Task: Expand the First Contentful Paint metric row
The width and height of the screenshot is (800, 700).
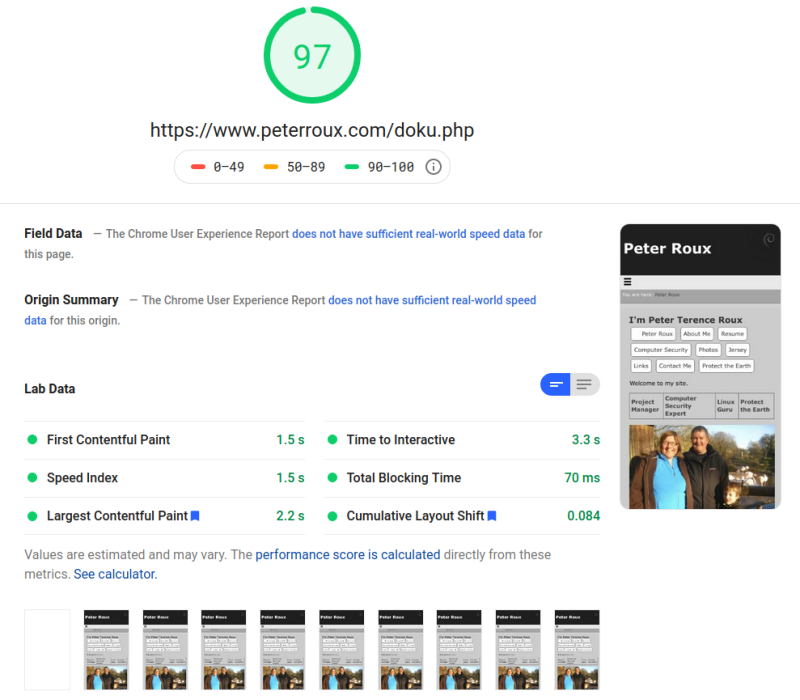Action: point(164,440)
